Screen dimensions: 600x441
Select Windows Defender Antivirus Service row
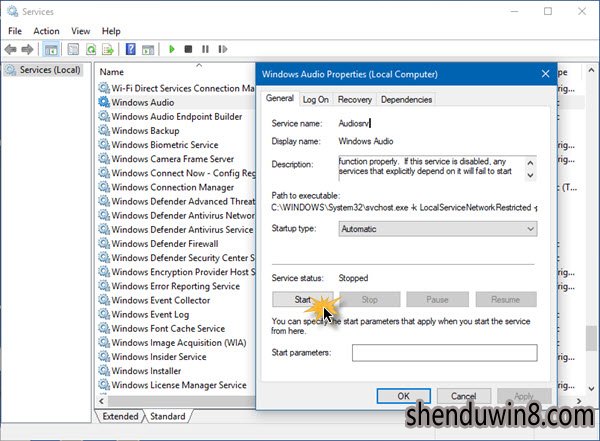point(176,229)
